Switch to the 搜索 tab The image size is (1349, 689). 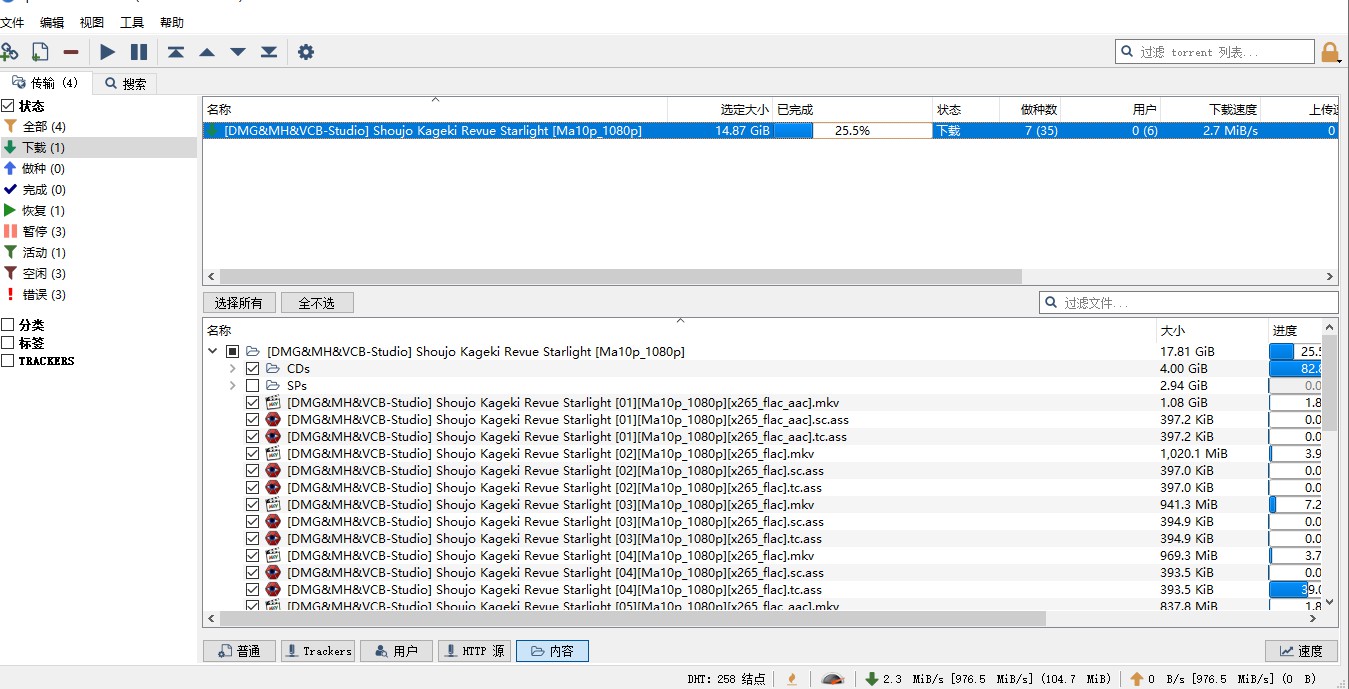pyautogui.click(x=125, y=84)
